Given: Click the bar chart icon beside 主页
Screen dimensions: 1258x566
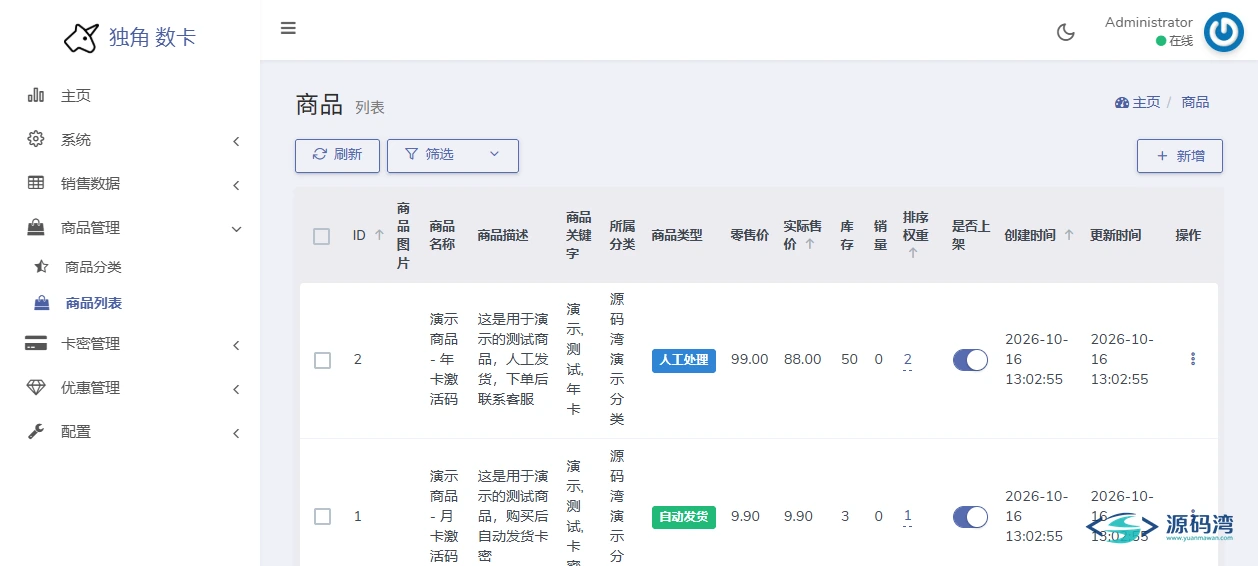Looking at the screenshot, I should (x=36, y=95).
